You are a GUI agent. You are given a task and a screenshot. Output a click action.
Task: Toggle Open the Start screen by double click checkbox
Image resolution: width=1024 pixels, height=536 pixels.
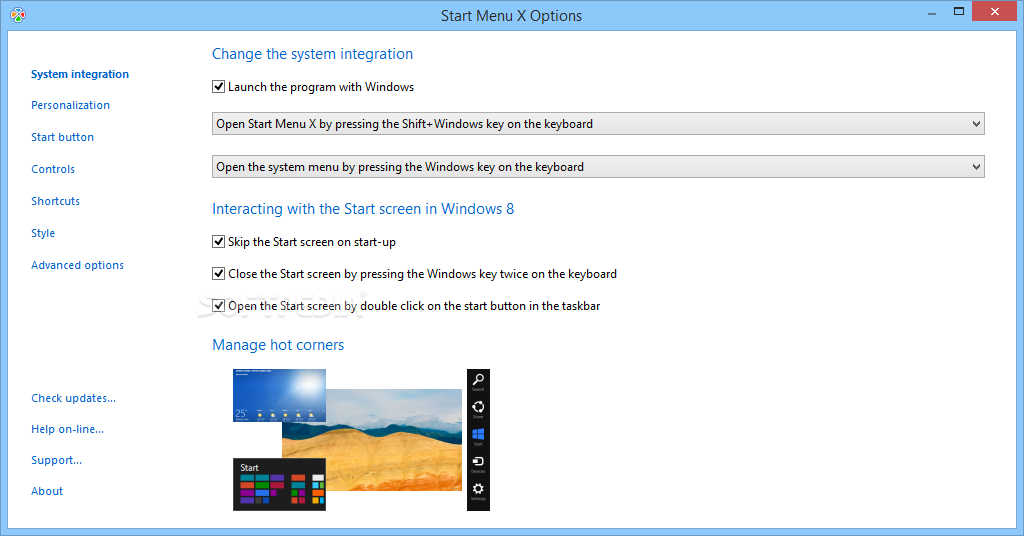click(x=218, y=306)
